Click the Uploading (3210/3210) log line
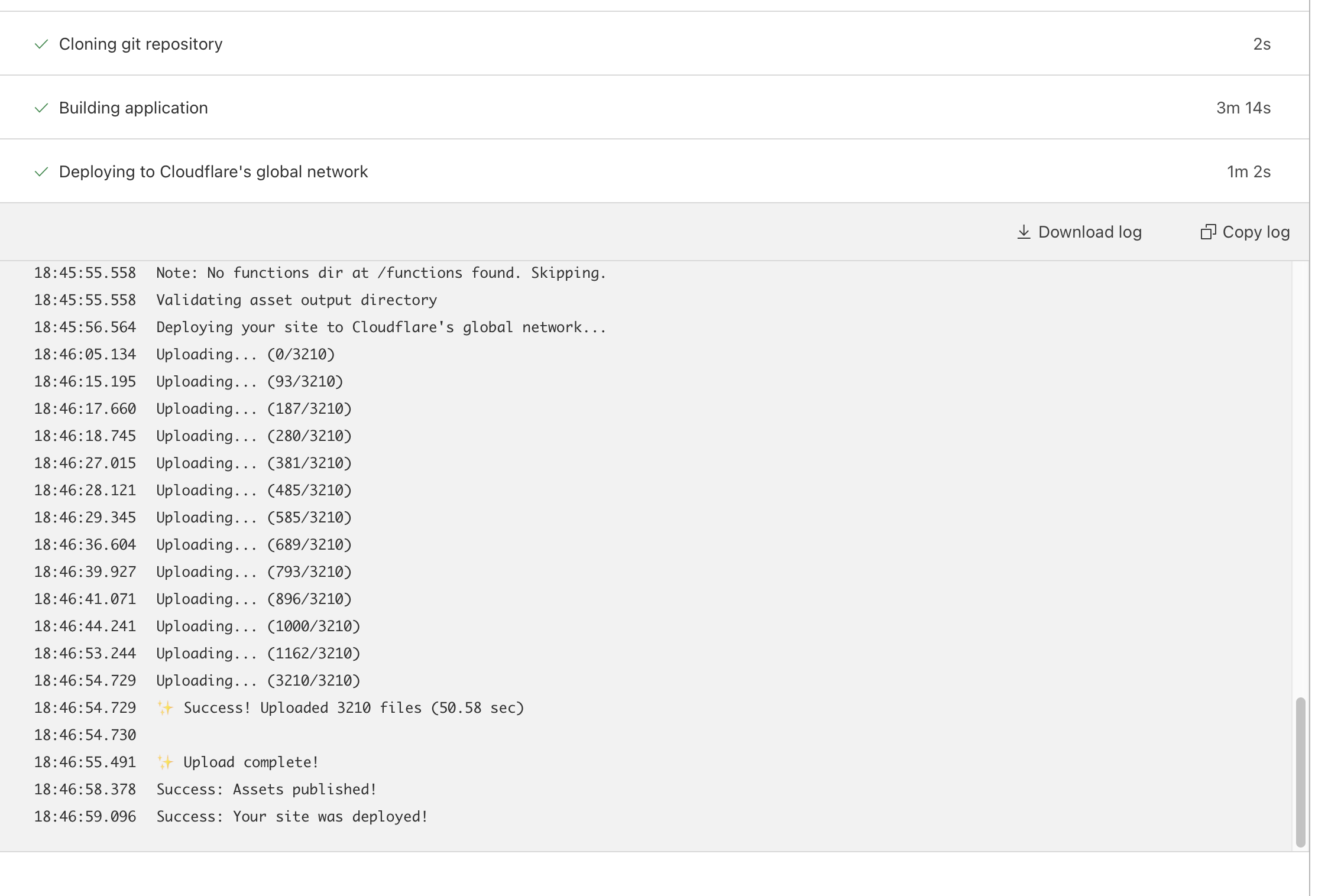The width and height of the screenshot is (1328, 896). point(258,681)
